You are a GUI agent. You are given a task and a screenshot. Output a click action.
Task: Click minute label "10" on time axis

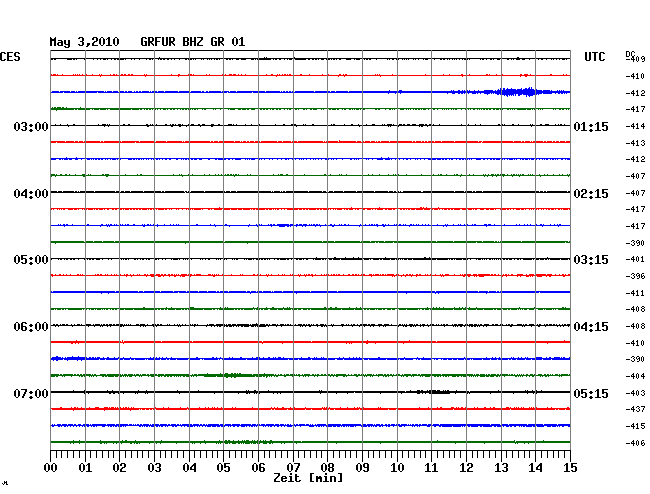[397, 468]
